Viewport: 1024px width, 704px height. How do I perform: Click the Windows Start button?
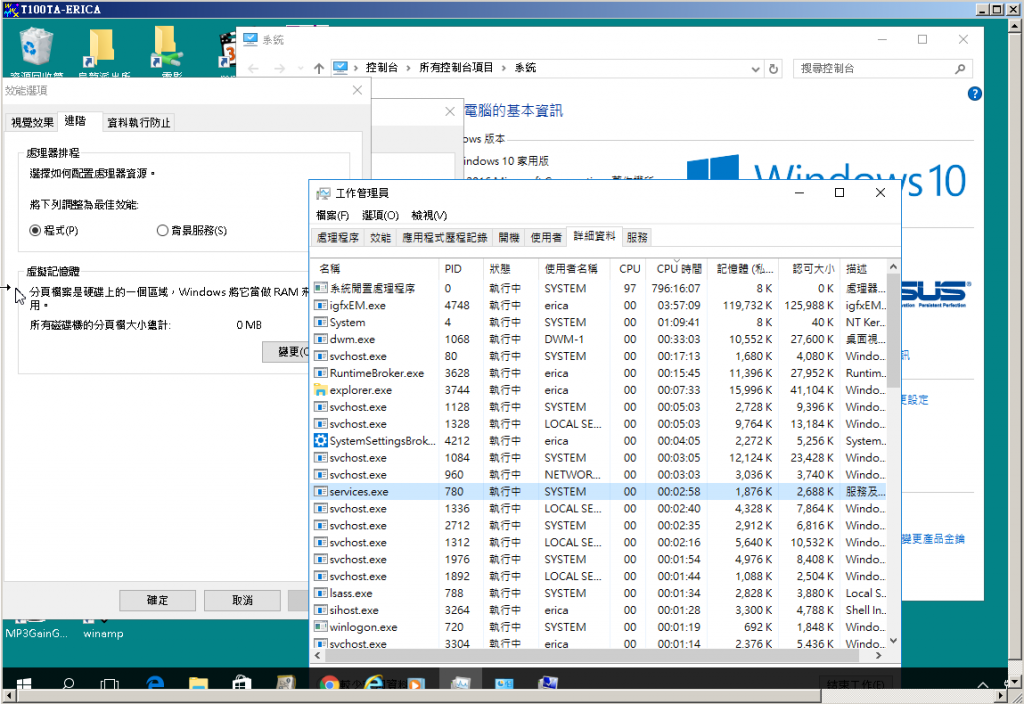click(24, 684)
